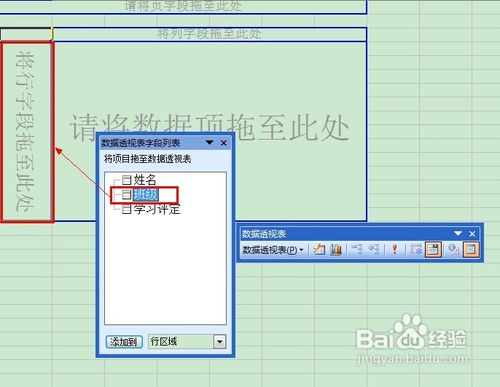Toggle the Always Display Items icon

click(x=433, y=249)
